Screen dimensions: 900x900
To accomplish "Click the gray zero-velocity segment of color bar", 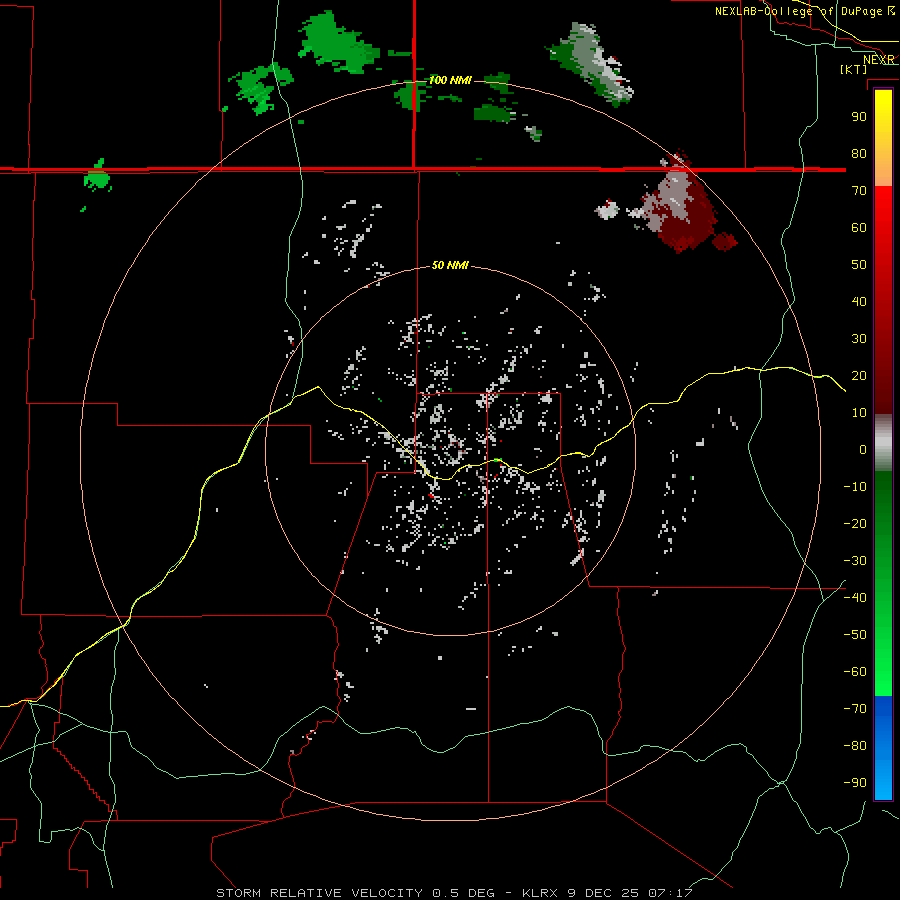I will (883, 443).
